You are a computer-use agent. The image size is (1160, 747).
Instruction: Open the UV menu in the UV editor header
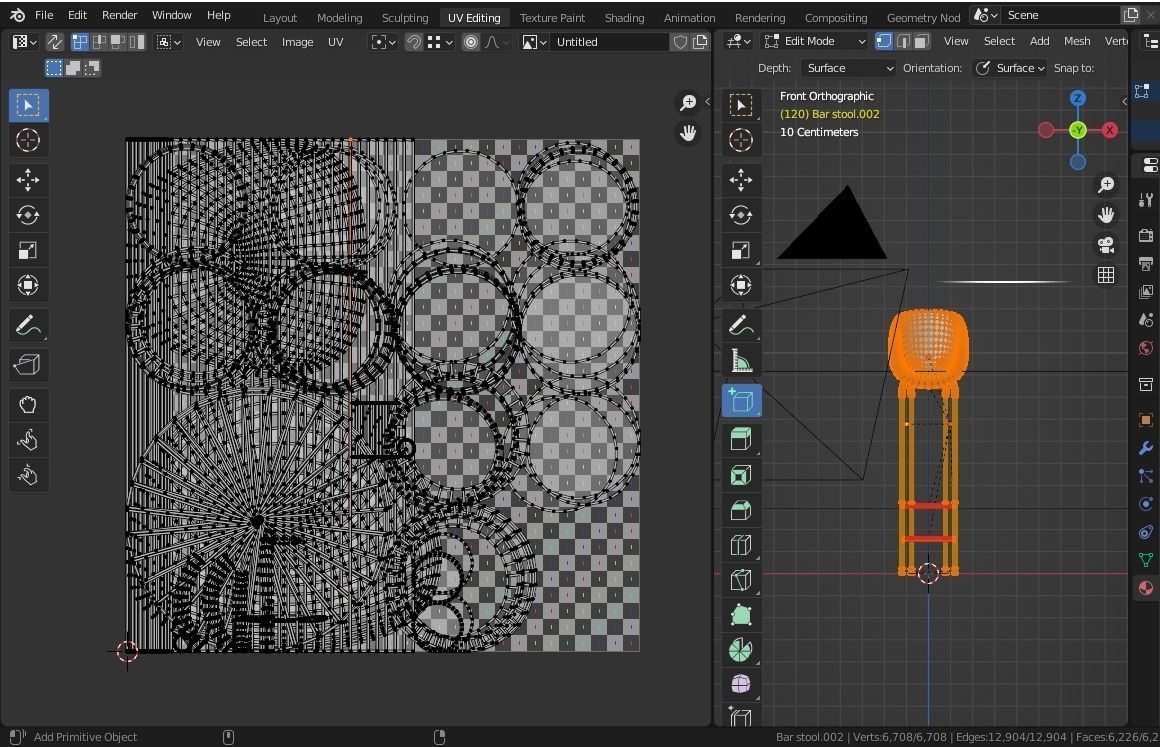point(336,42)
